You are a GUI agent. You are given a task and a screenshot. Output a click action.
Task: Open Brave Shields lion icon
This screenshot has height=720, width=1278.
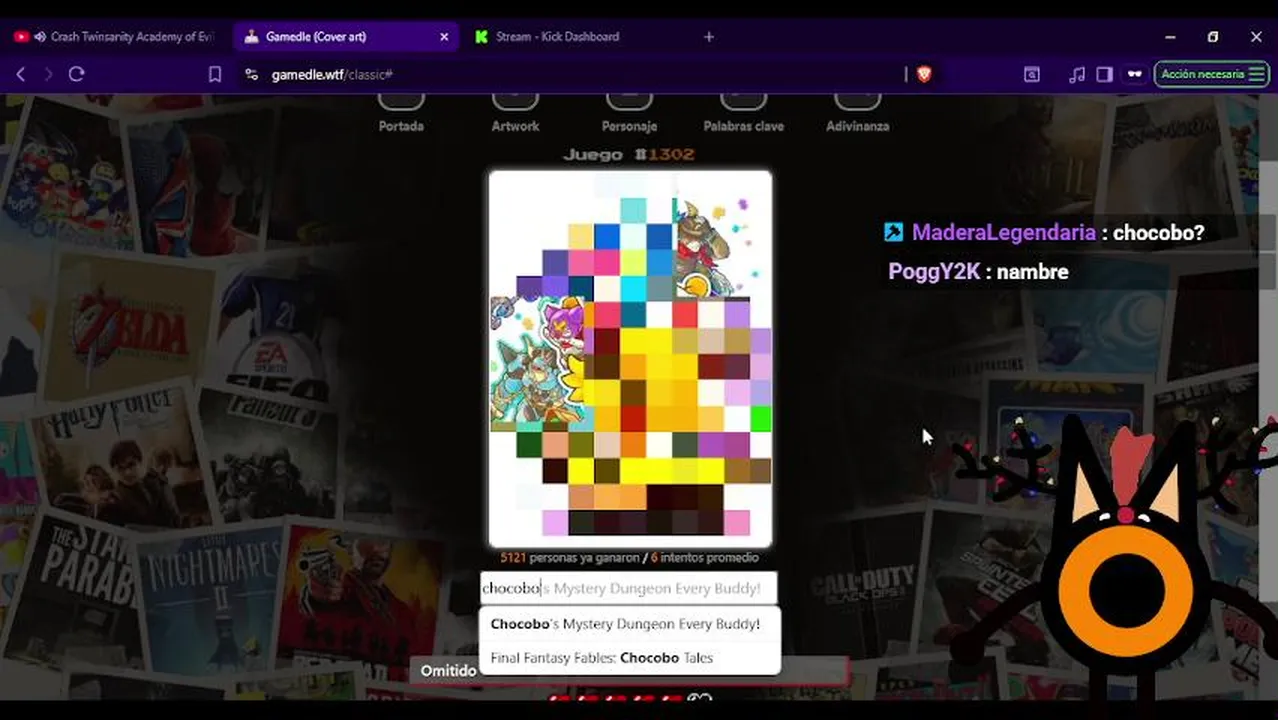[924, 74]
